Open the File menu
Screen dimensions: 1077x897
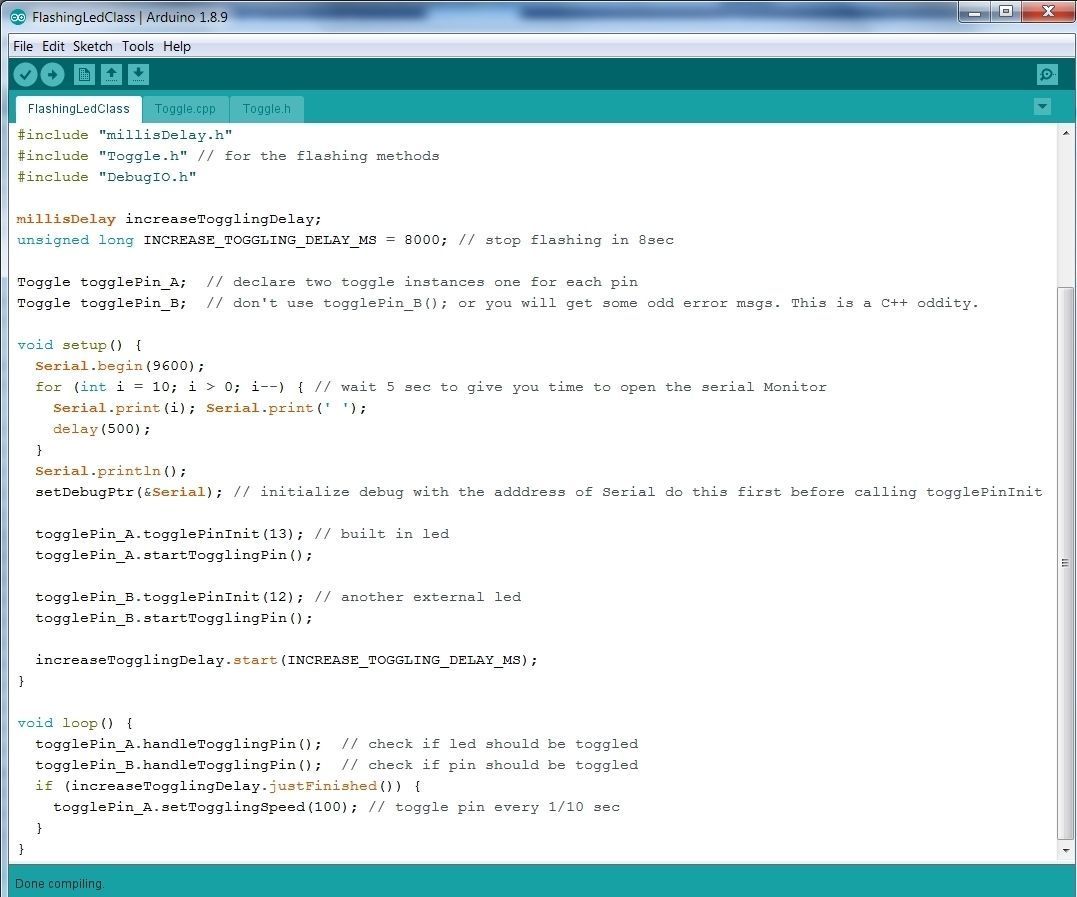pyautogui.click(x=22, y=46)
